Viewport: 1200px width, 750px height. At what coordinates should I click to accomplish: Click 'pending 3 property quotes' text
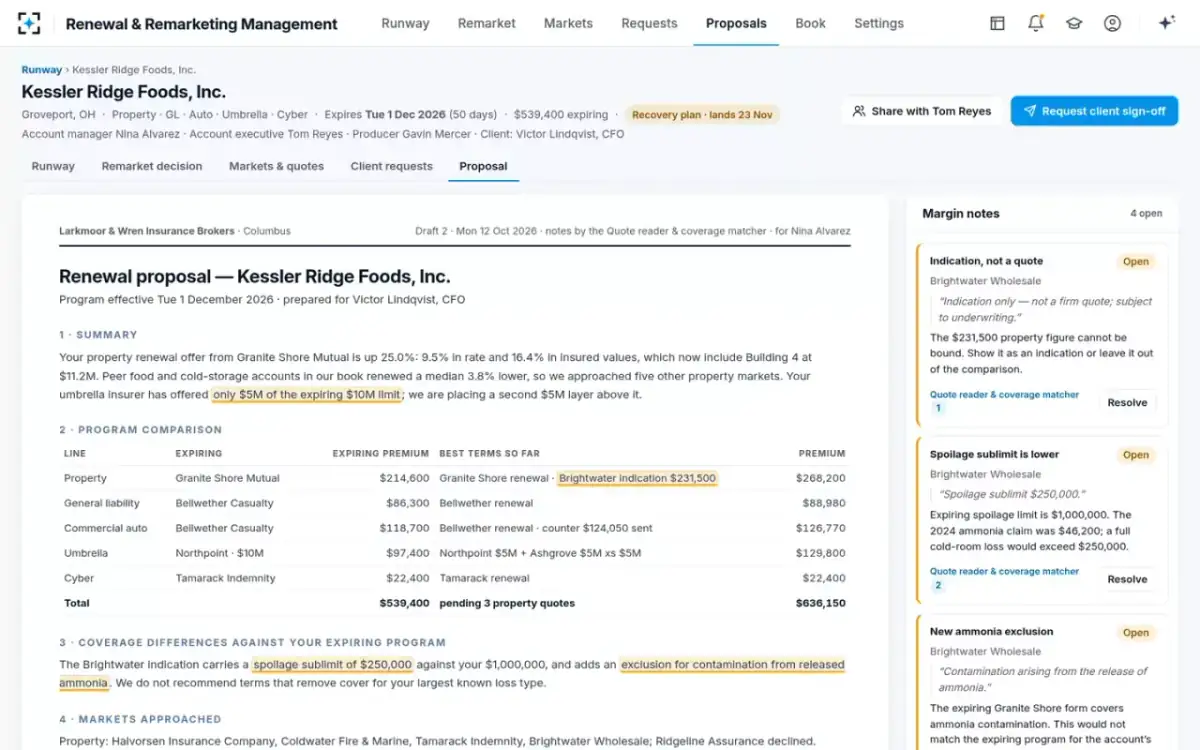click(x=507, y=603)
